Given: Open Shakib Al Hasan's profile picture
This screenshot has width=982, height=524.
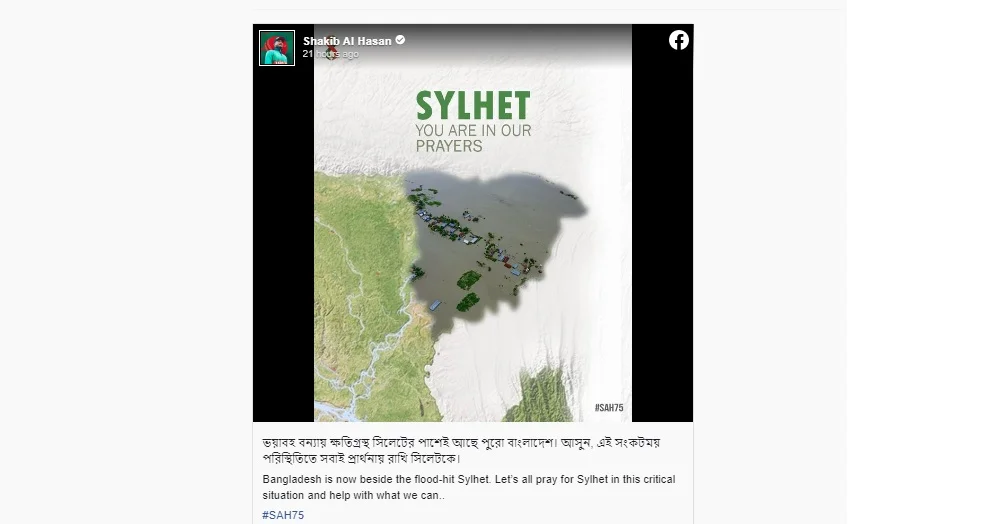Looking at the screenshot, I should [x=277, y=48].
